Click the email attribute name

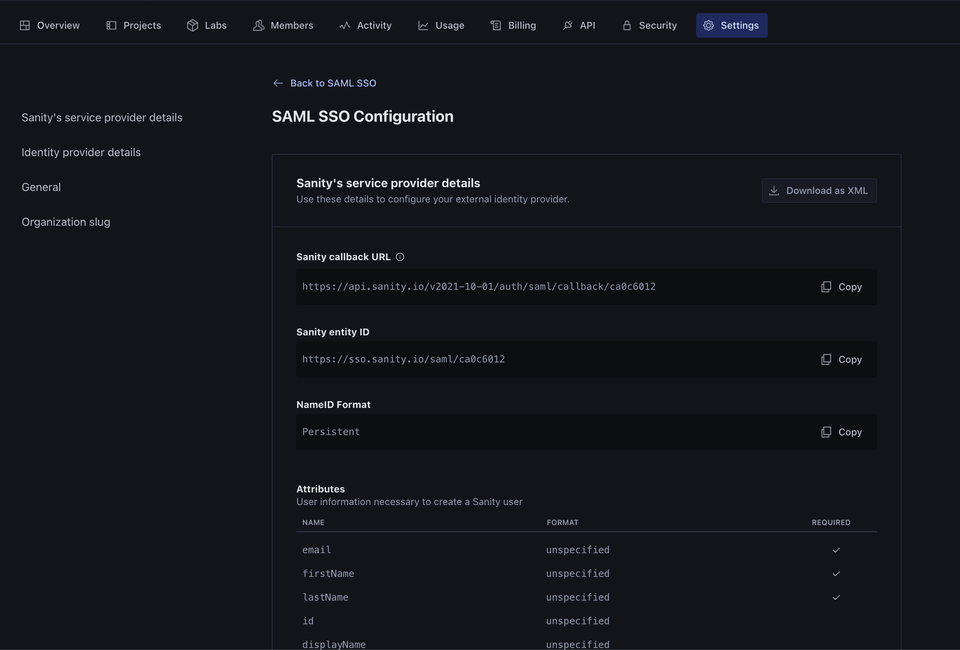(x=317, y=550)
